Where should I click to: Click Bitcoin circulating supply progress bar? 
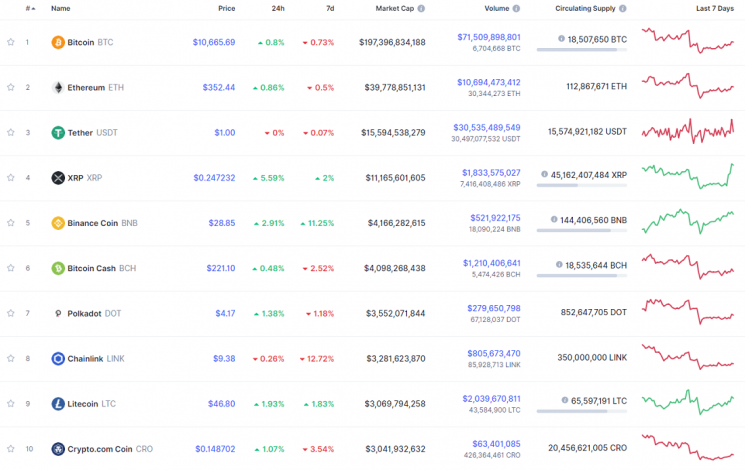582,49
